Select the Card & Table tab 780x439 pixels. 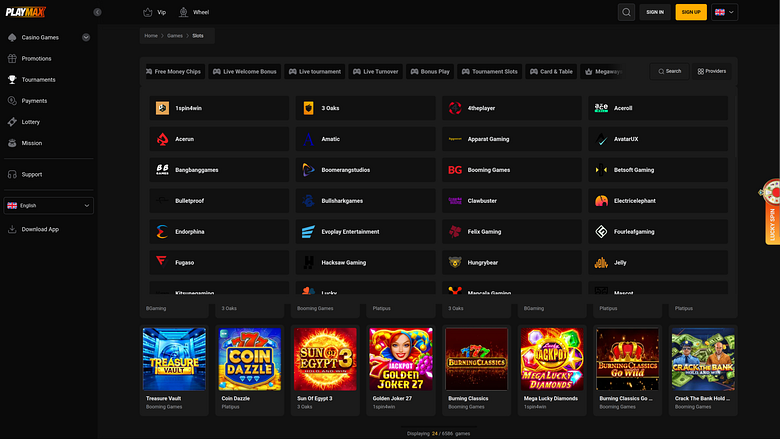551,72
